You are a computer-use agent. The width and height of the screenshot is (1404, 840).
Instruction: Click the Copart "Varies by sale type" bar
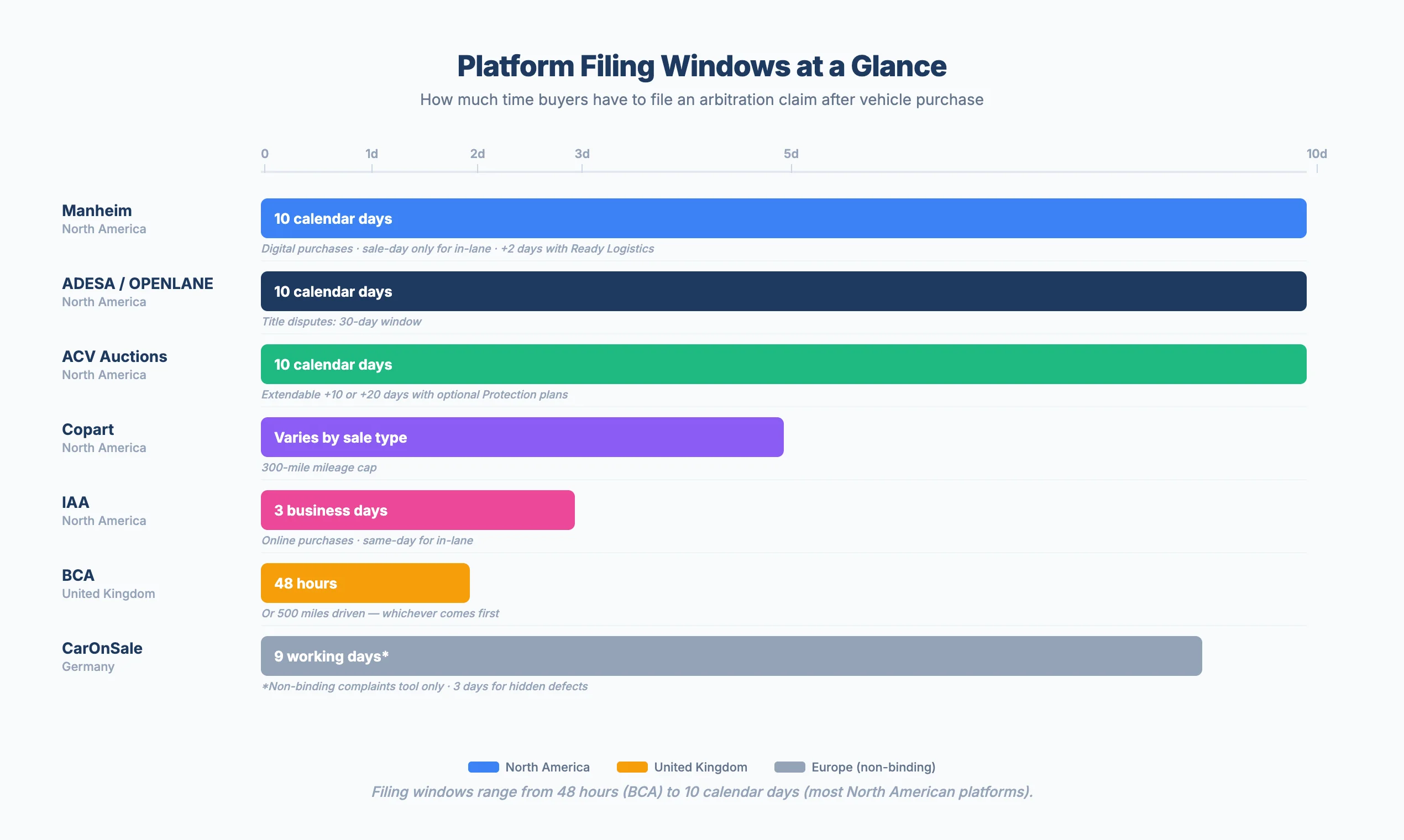[x=521, y=437]
